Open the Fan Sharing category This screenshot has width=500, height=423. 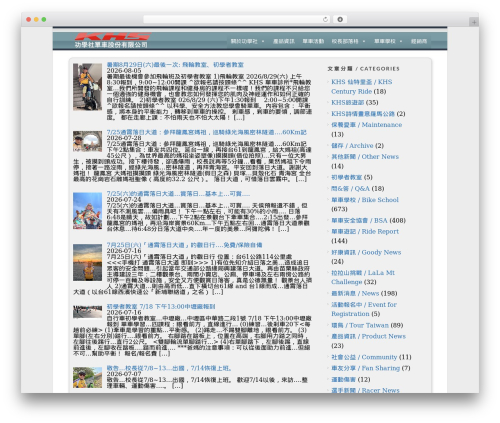365,368
